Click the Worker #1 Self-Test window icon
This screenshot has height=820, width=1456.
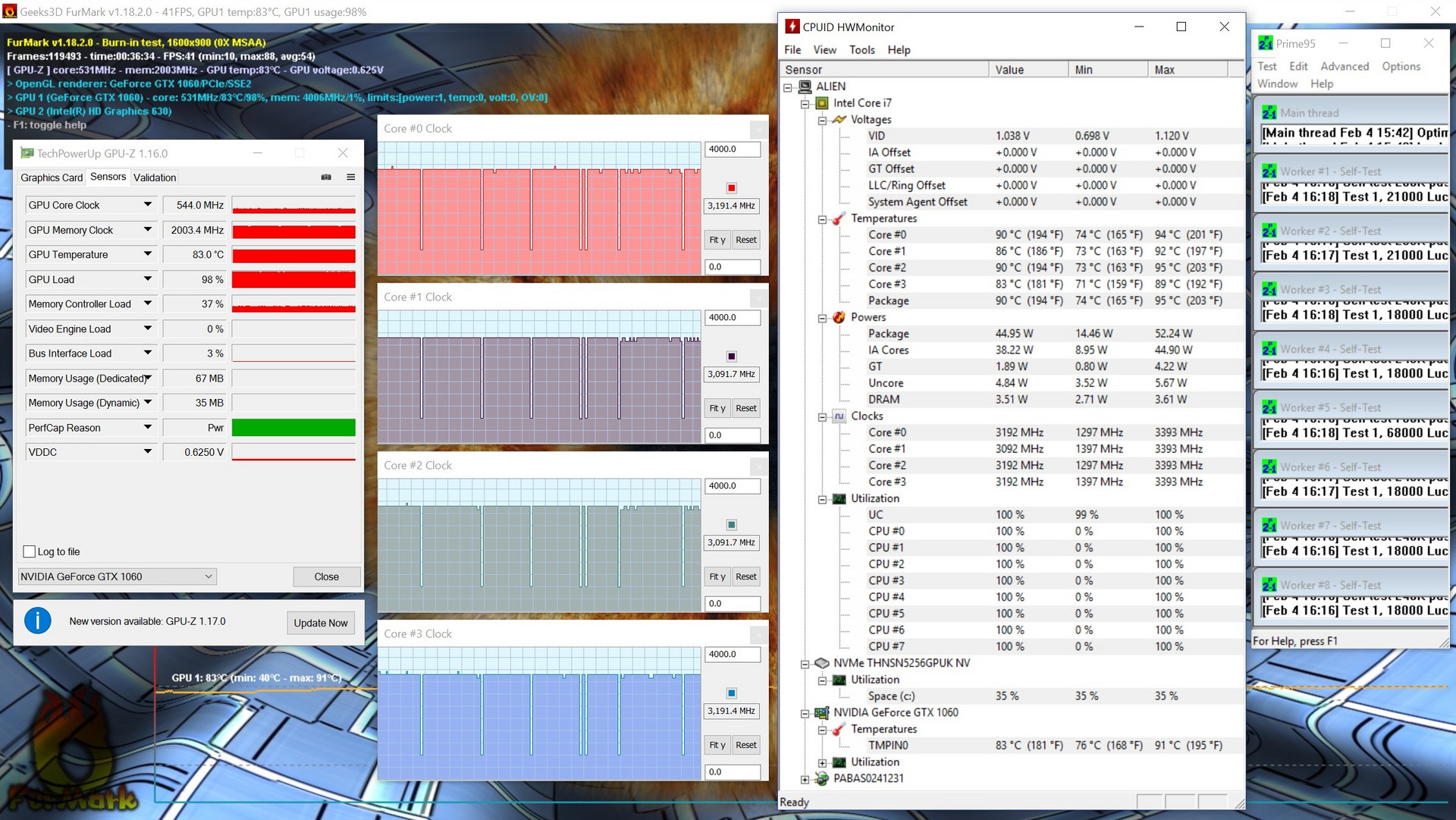pyautogui.click(x=1269, y=171)
